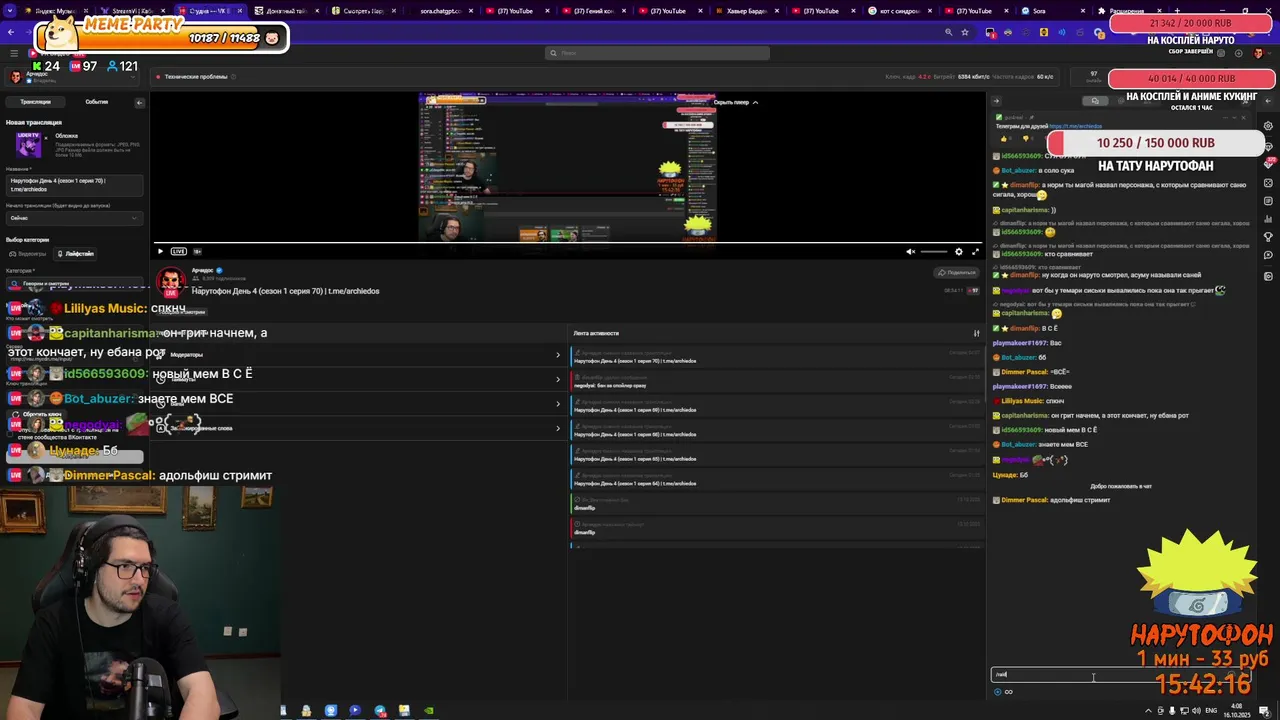Click the page search field
Viewport: 1280px width, 720px height.
[x=657, y=53]
